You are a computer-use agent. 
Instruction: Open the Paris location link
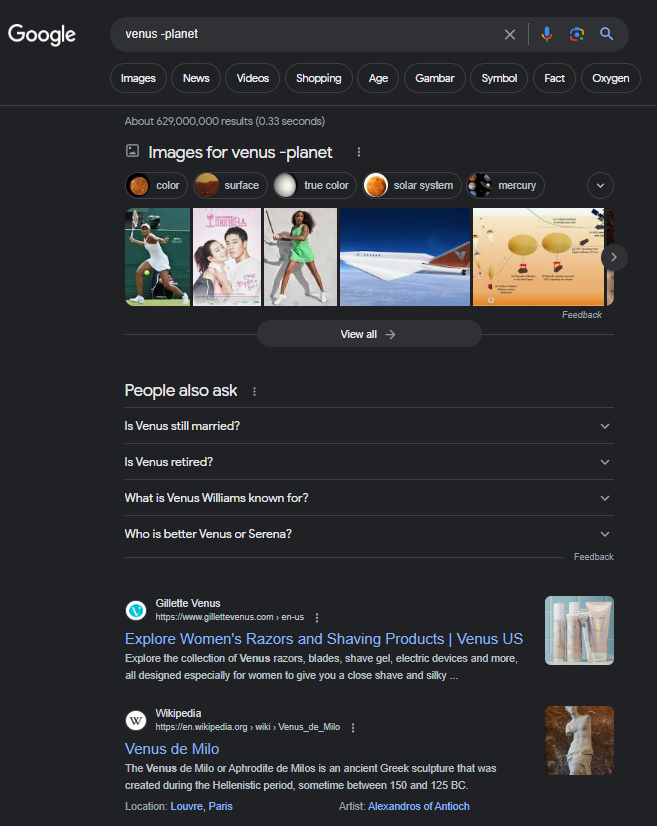point(220,806)
